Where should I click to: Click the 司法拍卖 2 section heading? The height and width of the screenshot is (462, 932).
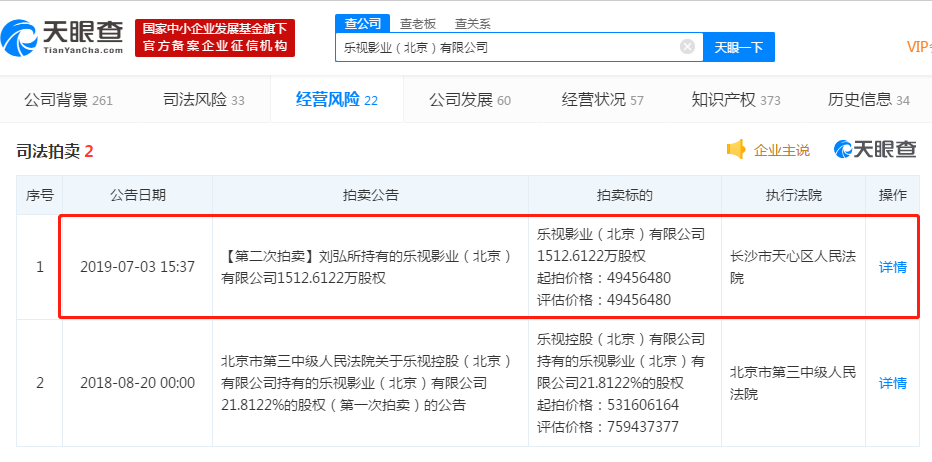(x=55, y=152)
